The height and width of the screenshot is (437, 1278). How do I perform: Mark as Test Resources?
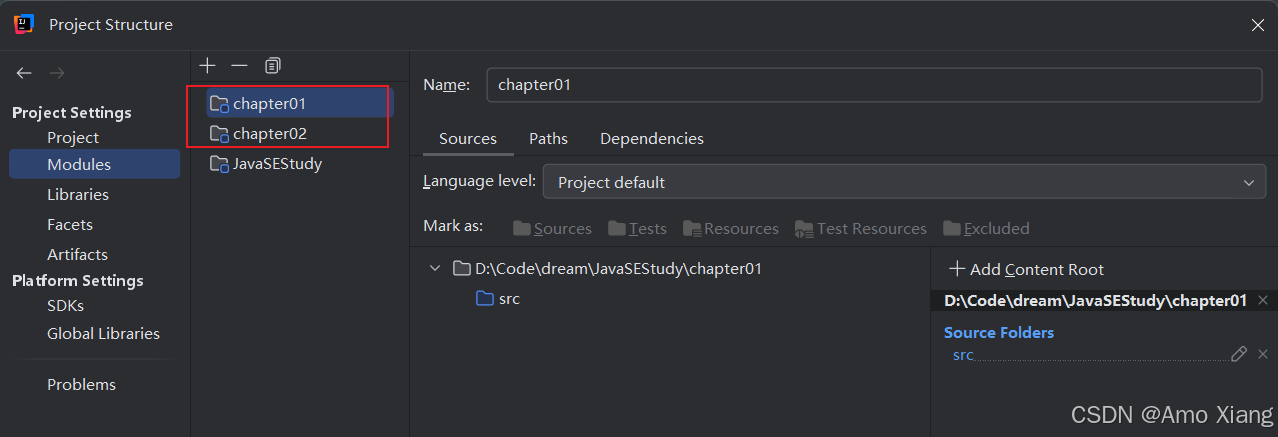tap(861, 228)
